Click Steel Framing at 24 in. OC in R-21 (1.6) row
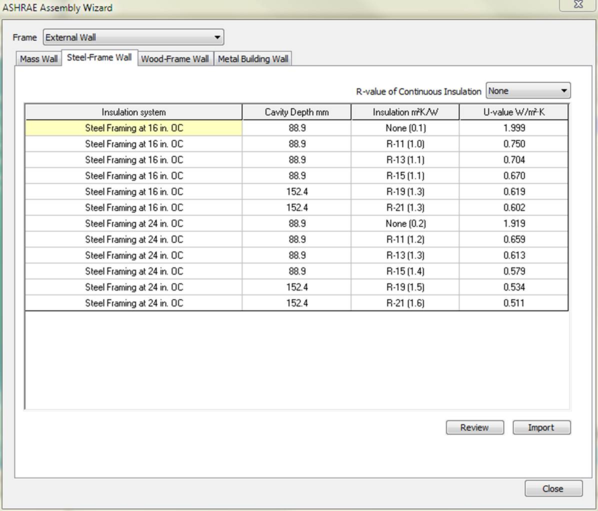 point(134,303)
